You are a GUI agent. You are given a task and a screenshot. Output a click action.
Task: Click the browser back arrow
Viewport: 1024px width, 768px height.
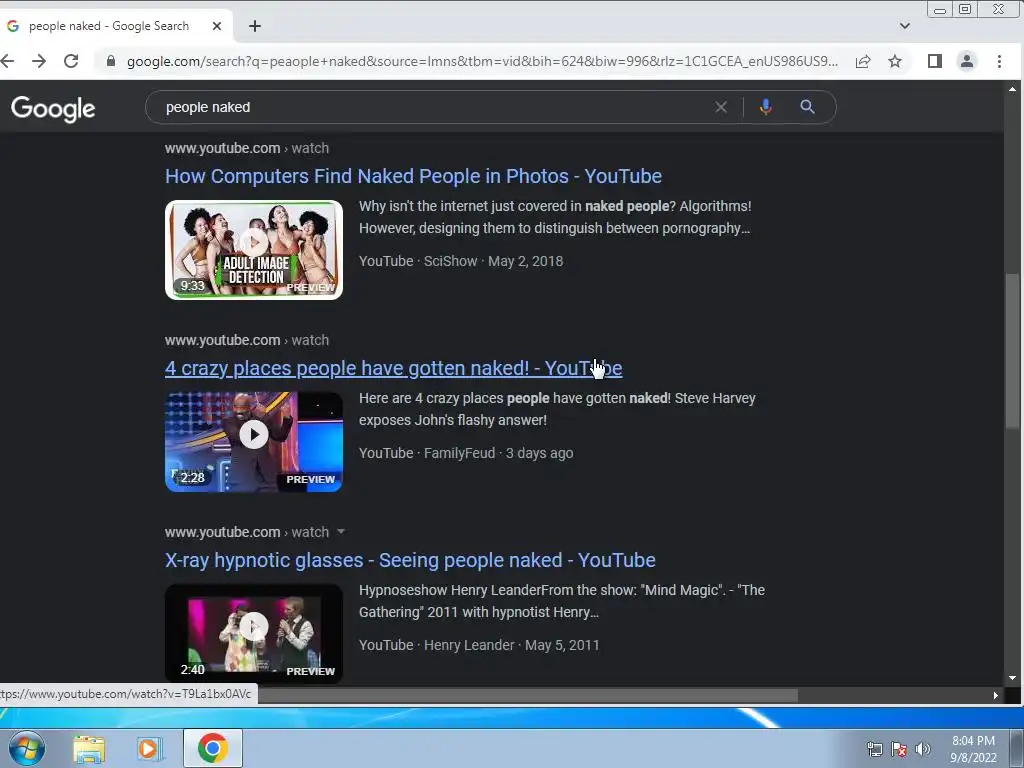pos(7,61)
